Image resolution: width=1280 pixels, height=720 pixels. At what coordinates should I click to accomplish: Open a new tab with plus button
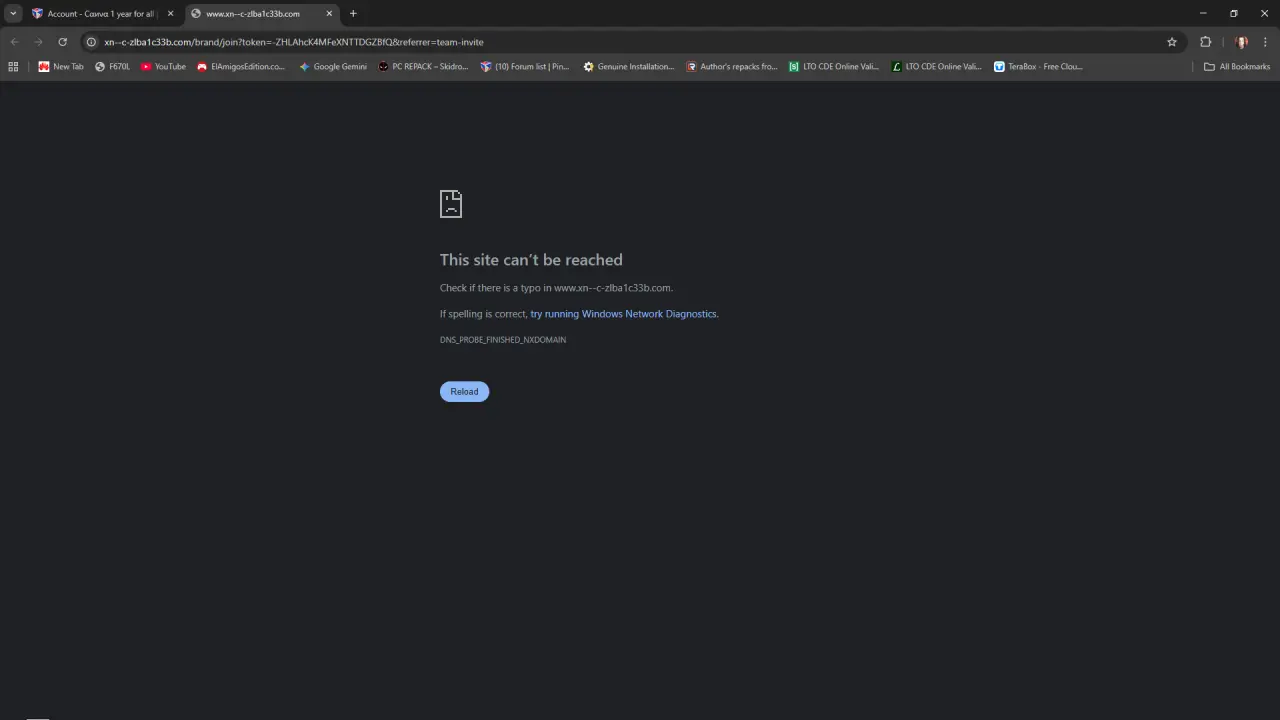point(353,14)
